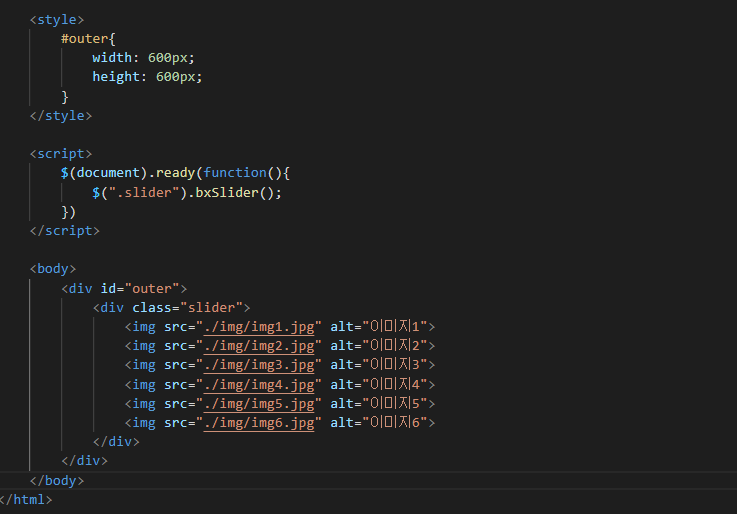Click the div id="outer" line

pos(124,288)
